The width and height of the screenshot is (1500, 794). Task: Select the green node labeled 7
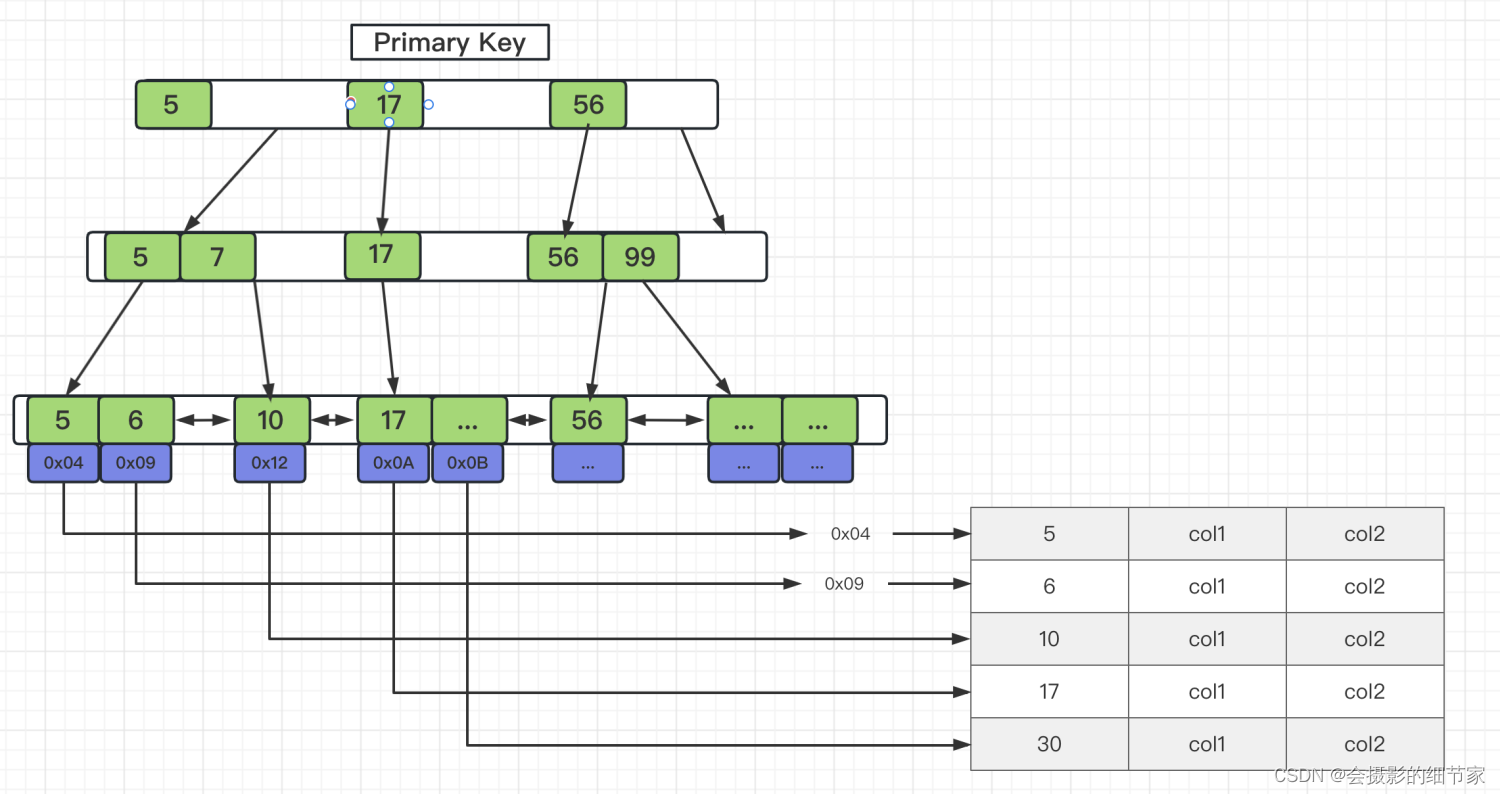coord(218,257)
